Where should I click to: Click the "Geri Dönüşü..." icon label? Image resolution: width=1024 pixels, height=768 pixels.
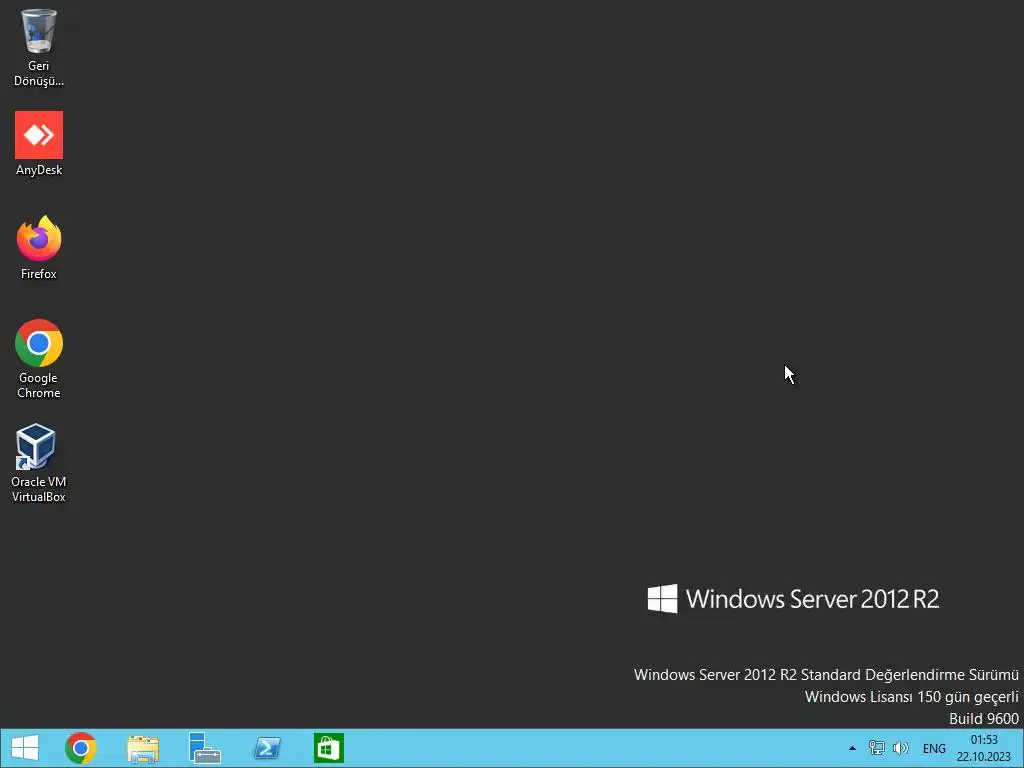coord(39,73)
